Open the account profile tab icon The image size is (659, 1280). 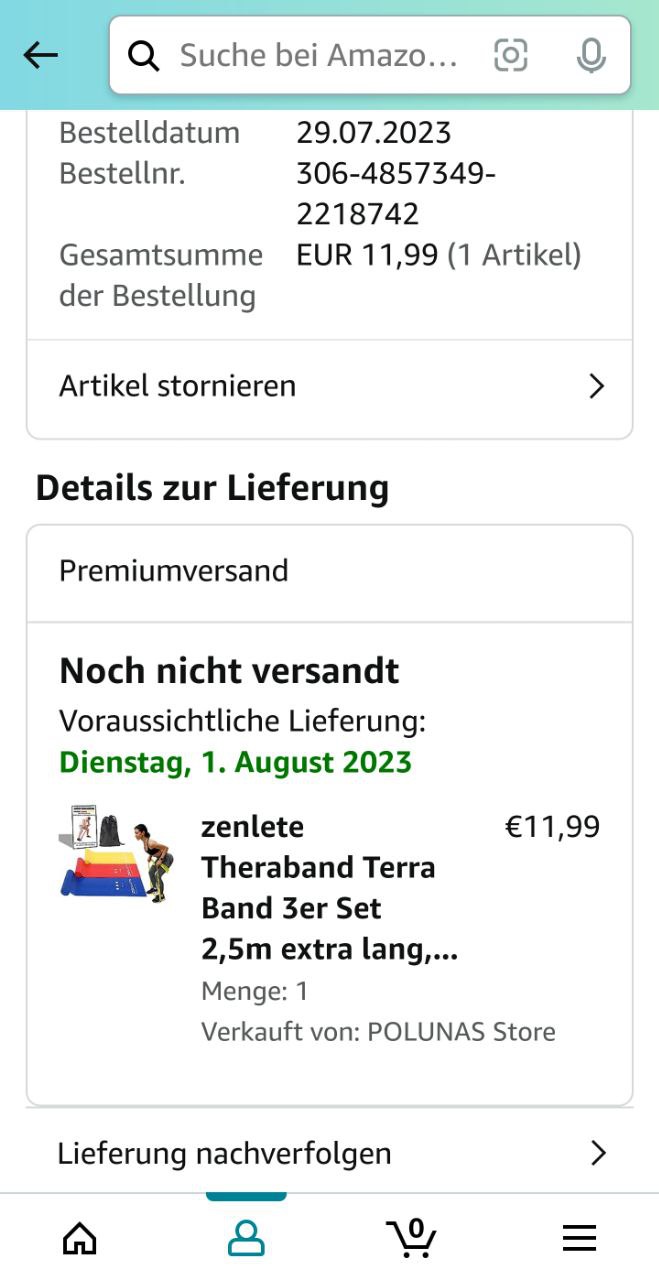point(246,1238)
